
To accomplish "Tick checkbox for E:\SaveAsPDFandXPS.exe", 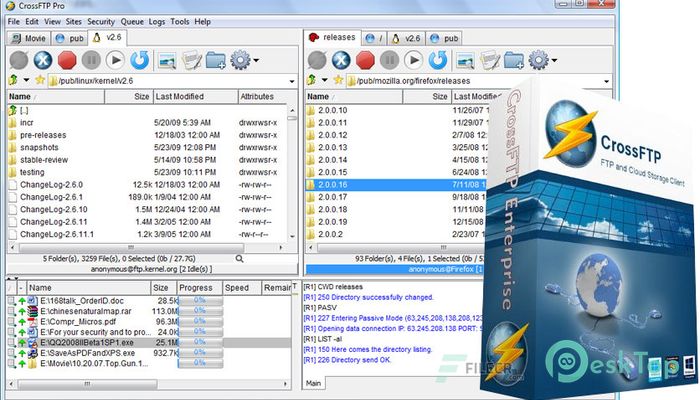I will pos(11,353).
